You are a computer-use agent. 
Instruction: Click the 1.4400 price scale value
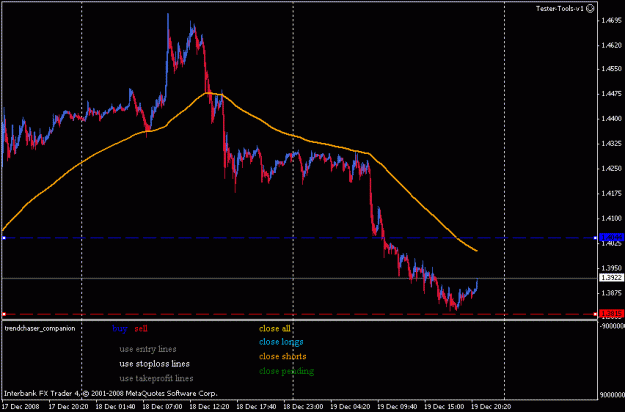click(x=611, y=119)
